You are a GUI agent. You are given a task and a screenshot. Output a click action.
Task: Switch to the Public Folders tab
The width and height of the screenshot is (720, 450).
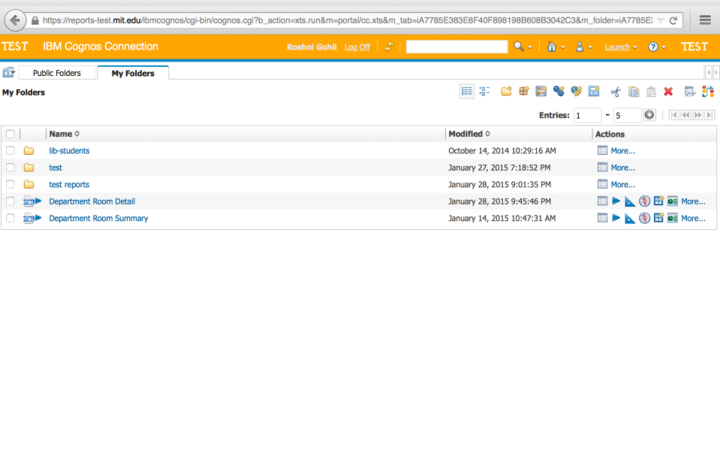(x=57, y=73)
